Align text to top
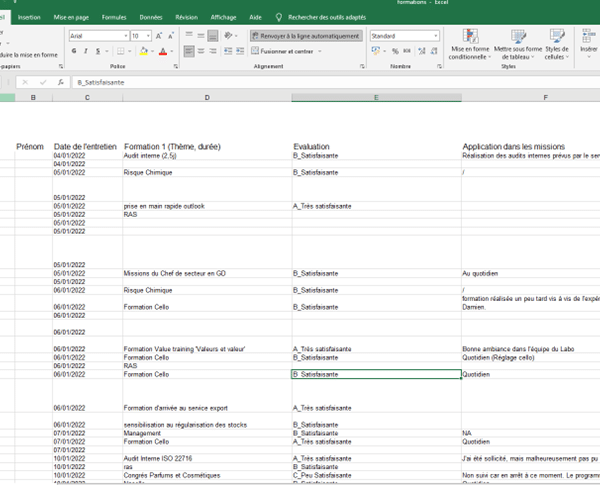 [189, 36]
